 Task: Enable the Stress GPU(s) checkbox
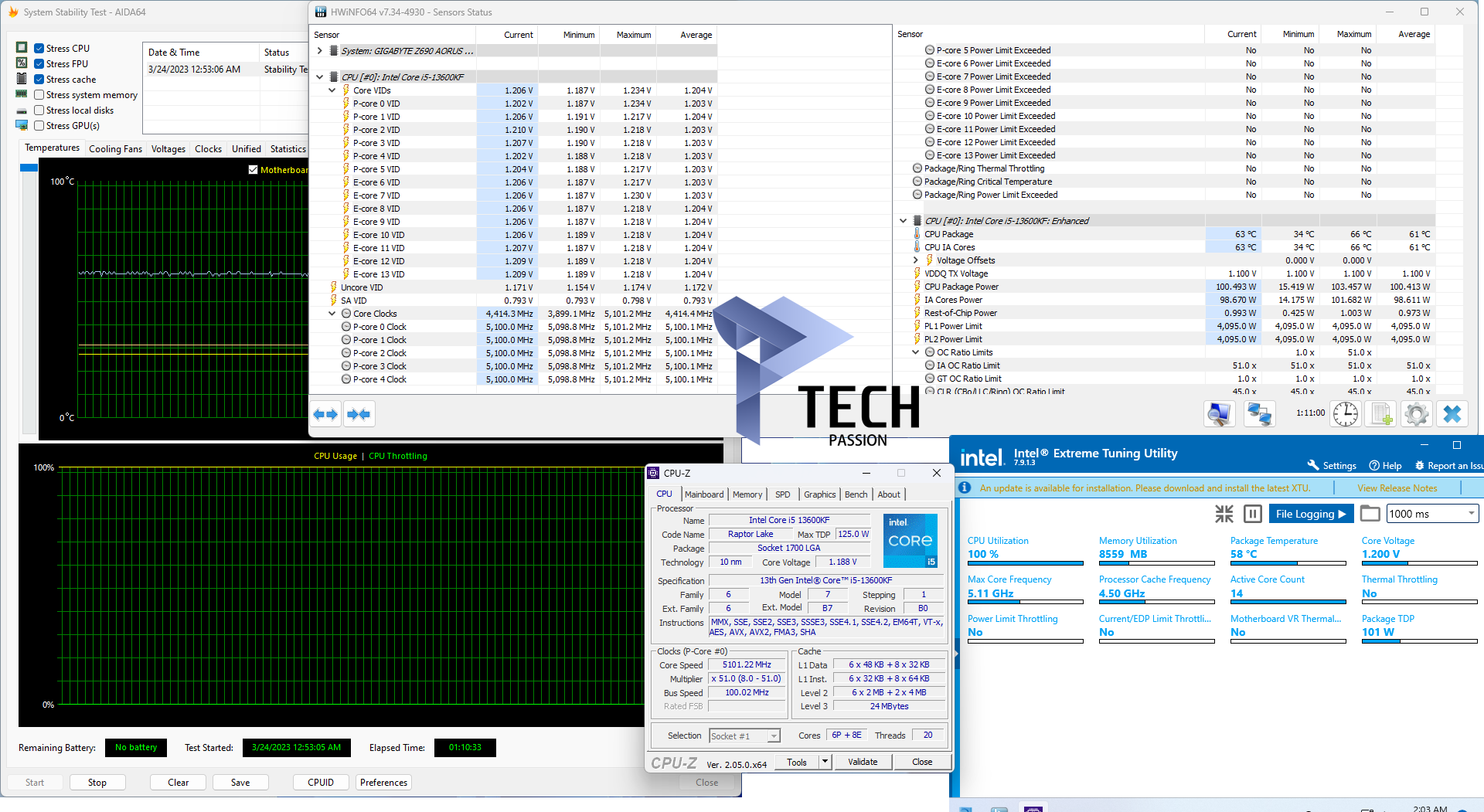coord(39,126)
